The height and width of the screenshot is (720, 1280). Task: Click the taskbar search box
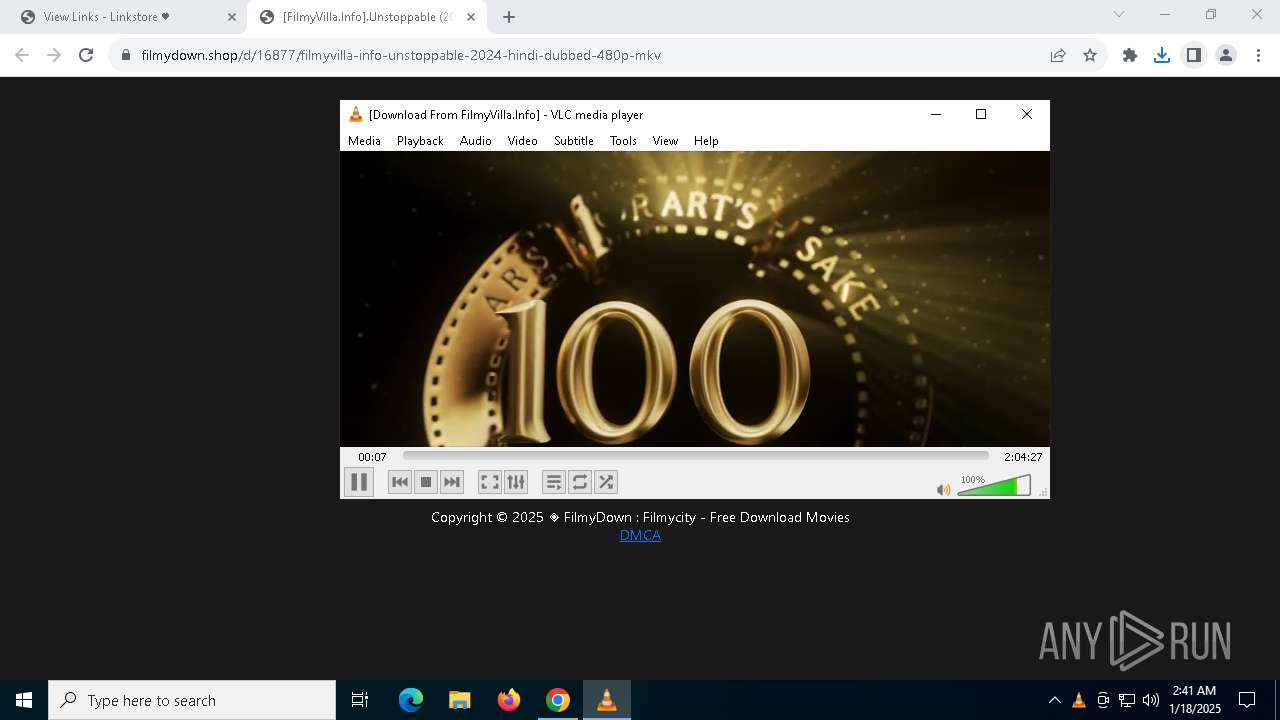point(192,700)
